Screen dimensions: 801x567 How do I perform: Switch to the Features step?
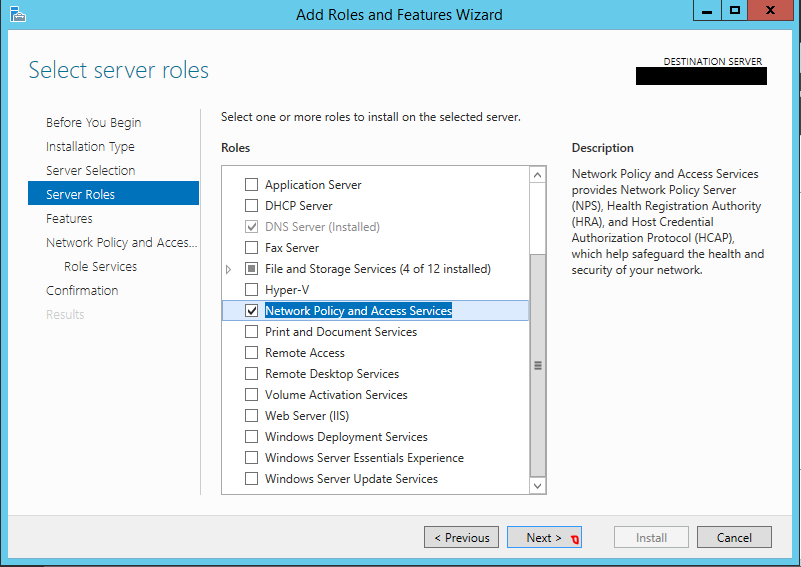tap(69, 219)
